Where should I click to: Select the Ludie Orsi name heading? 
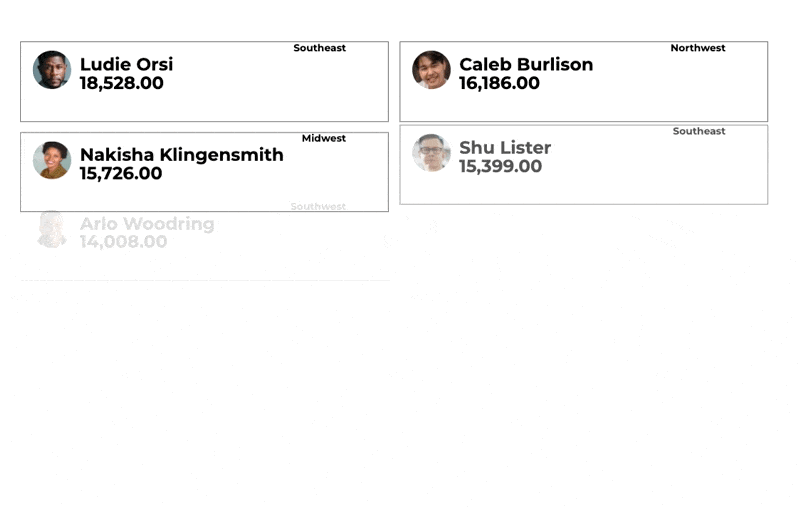pos(127,64)
